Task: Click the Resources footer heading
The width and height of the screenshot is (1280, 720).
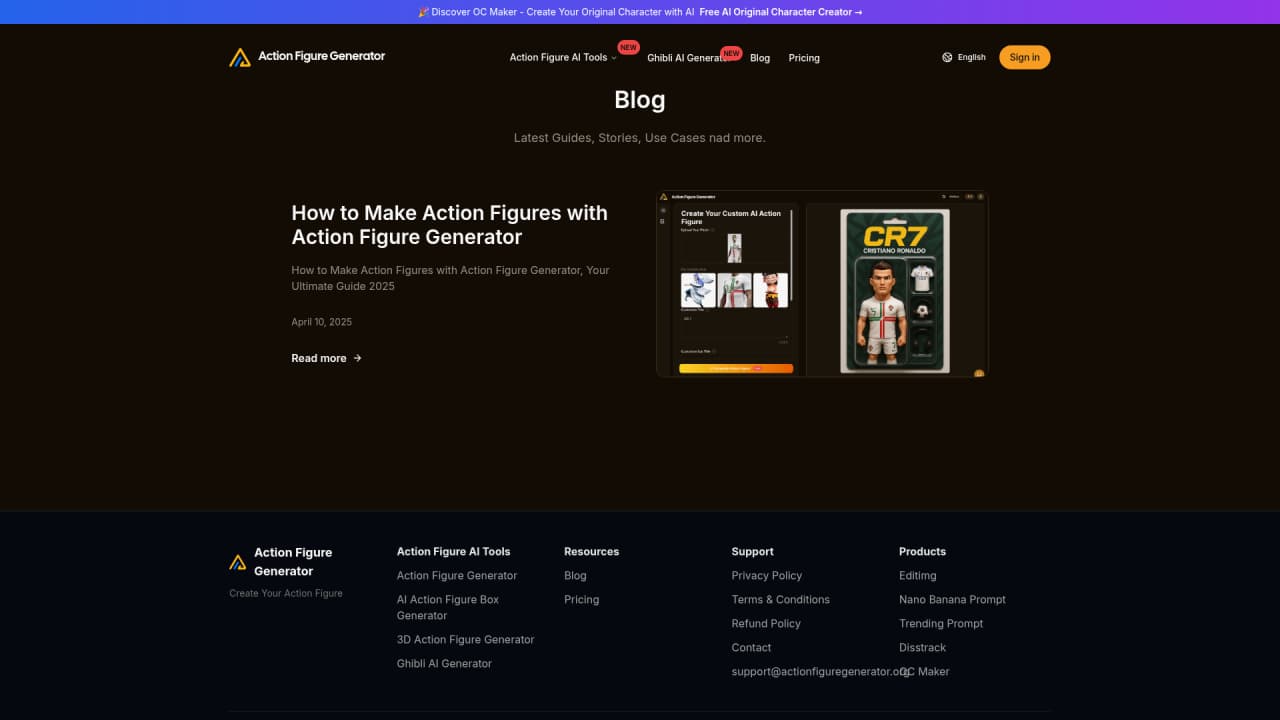Action: point(591,552)
